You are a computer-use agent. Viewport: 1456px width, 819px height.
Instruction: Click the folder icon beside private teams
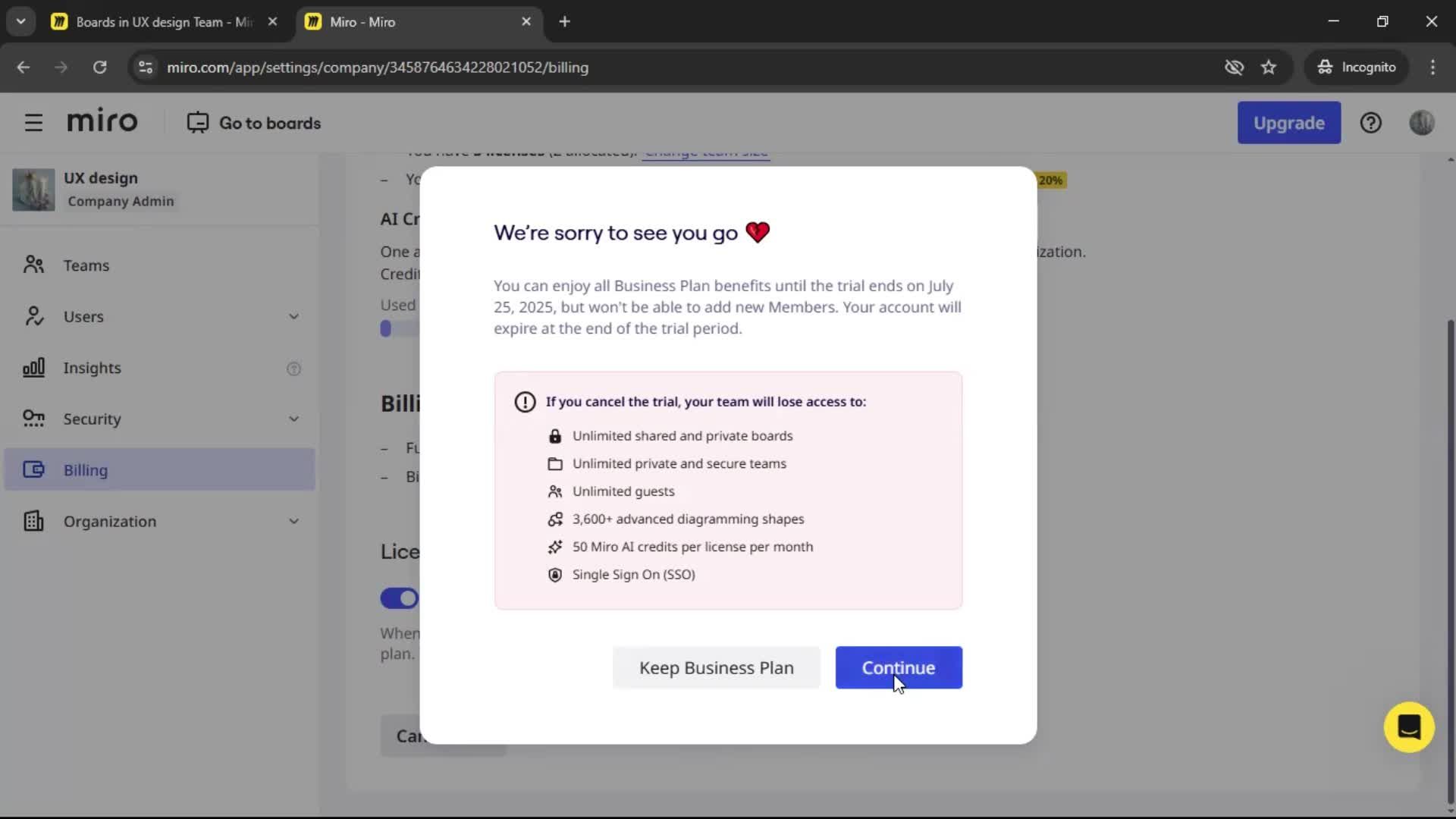coord(555,464)
